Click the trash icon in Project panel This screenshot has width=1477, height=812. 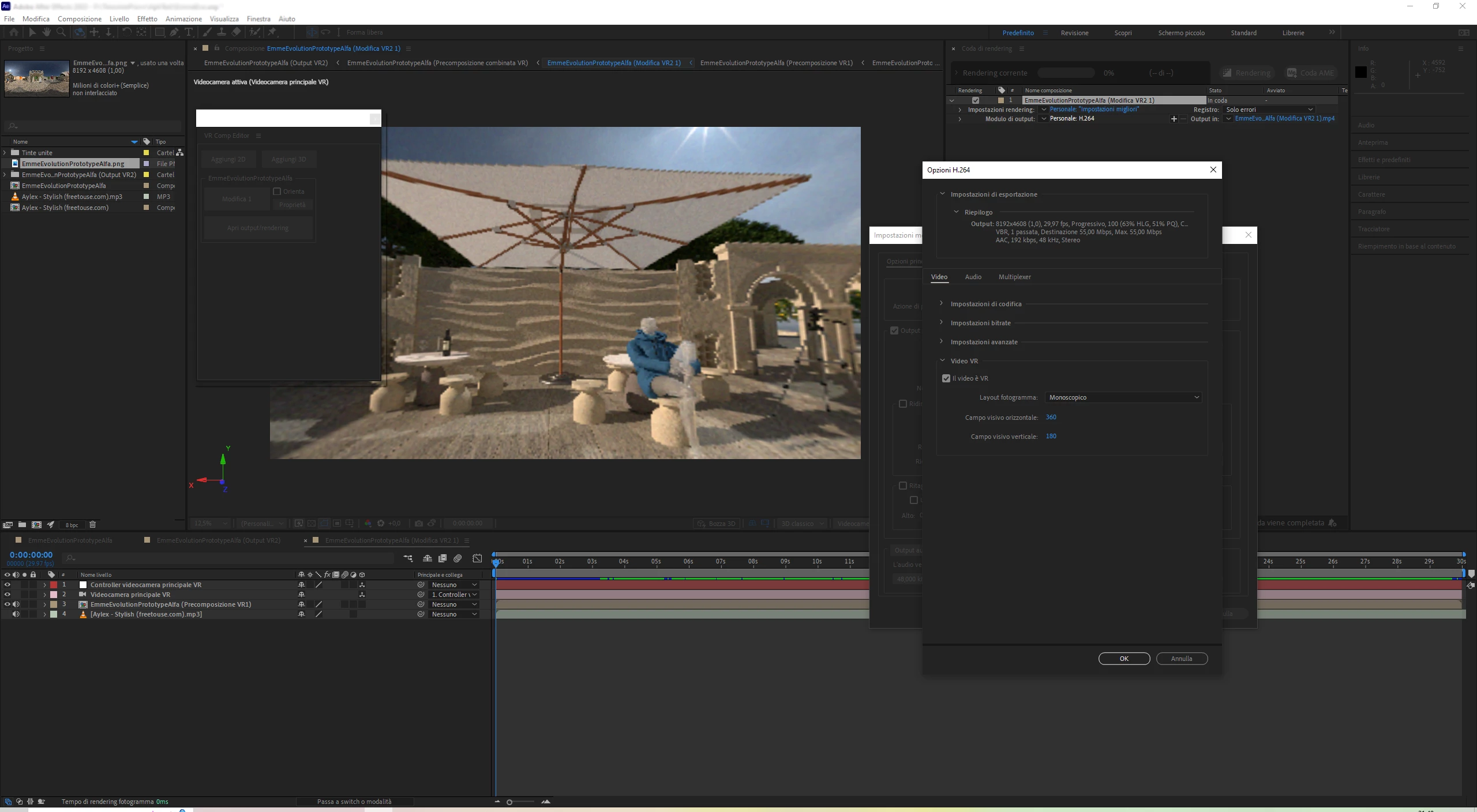click(92, 525)
